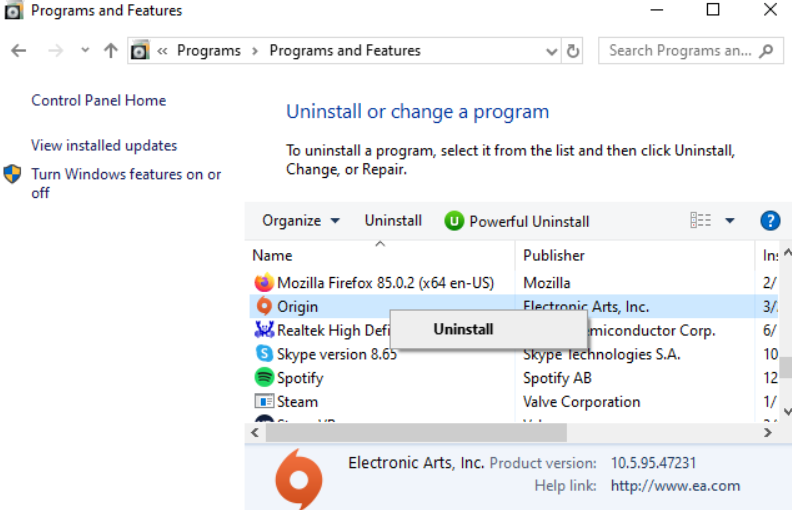Click Uninstall in the toolbar

coord(393,221)
